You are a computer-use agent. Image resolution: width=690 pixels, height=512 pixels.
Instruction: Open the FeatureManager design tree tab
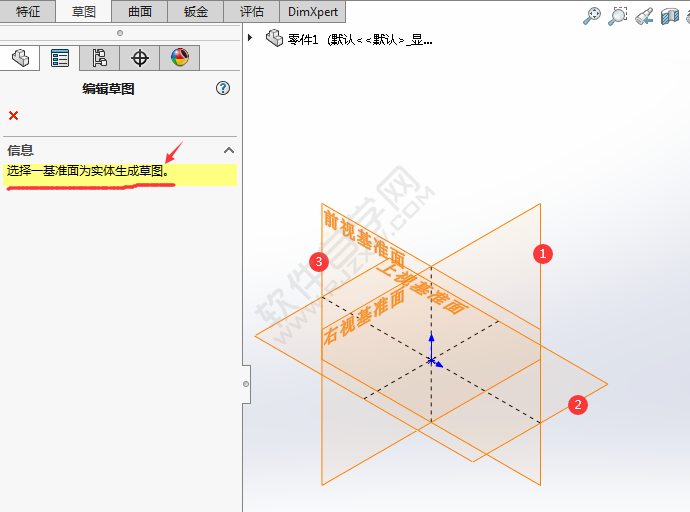[20, 58]
